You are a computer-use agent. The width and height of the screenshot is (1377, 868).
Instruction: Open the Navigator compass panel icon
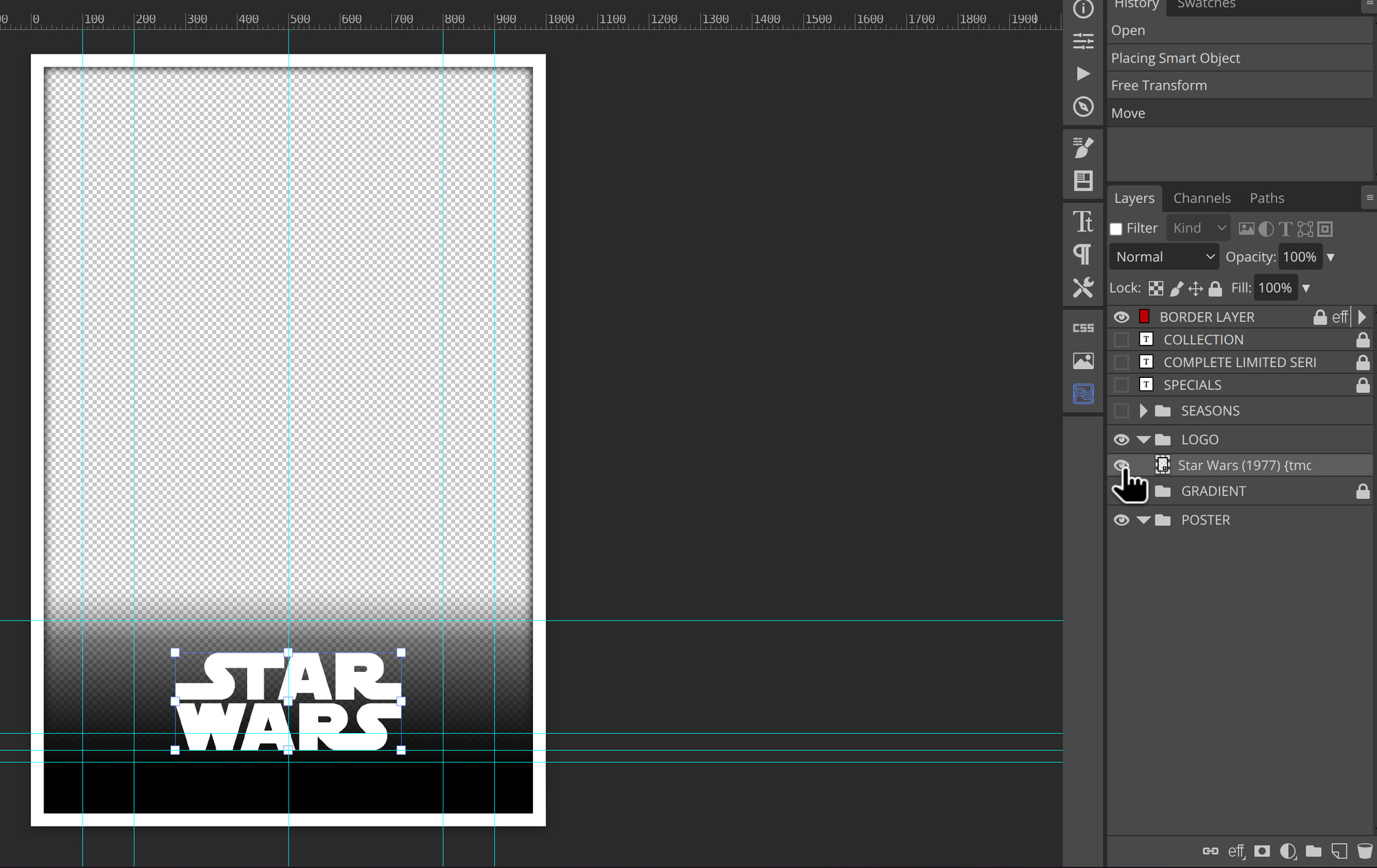pos(1083,107)
